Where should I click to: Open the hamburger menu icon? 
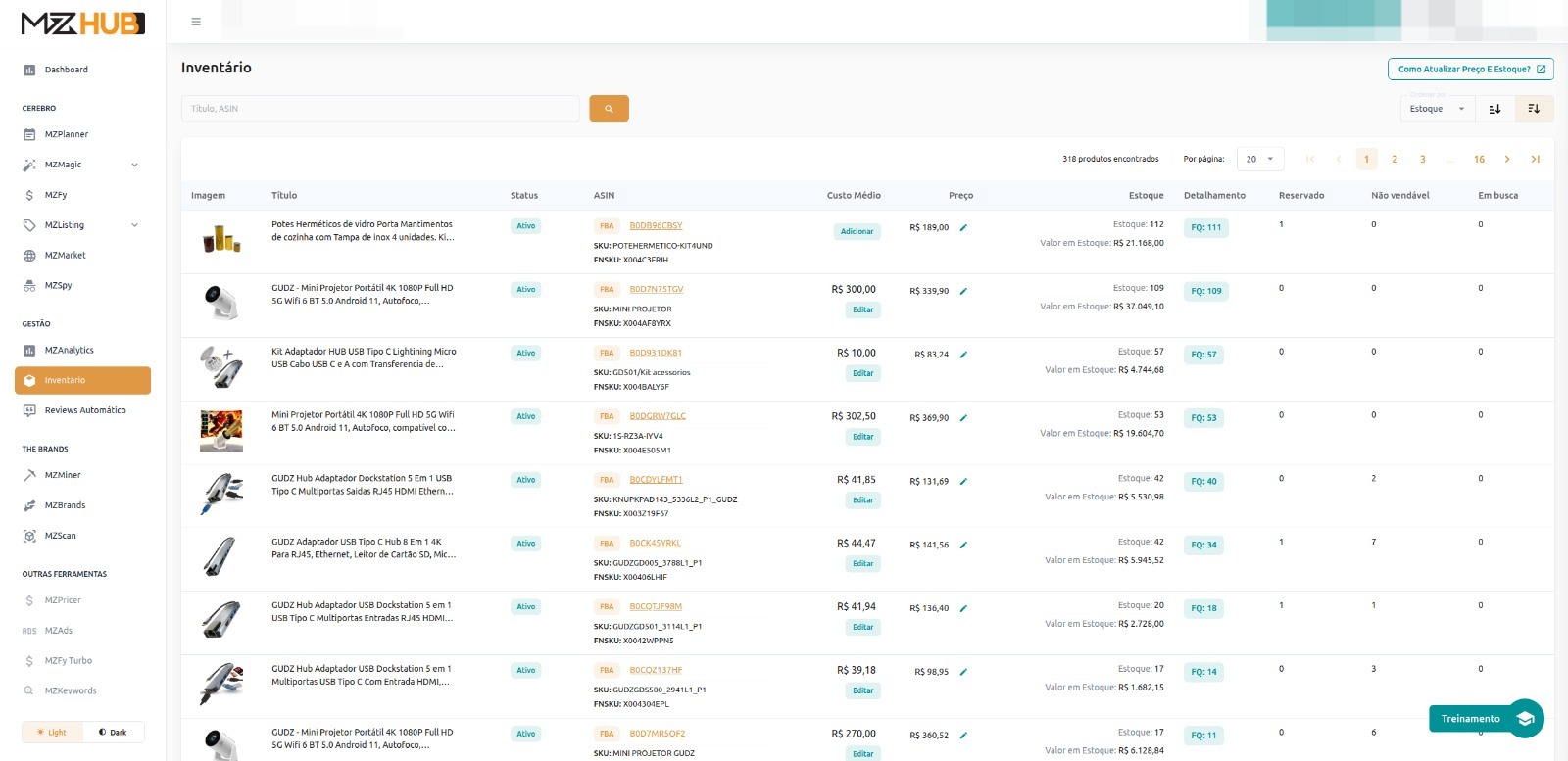click(x=196, y=22)
